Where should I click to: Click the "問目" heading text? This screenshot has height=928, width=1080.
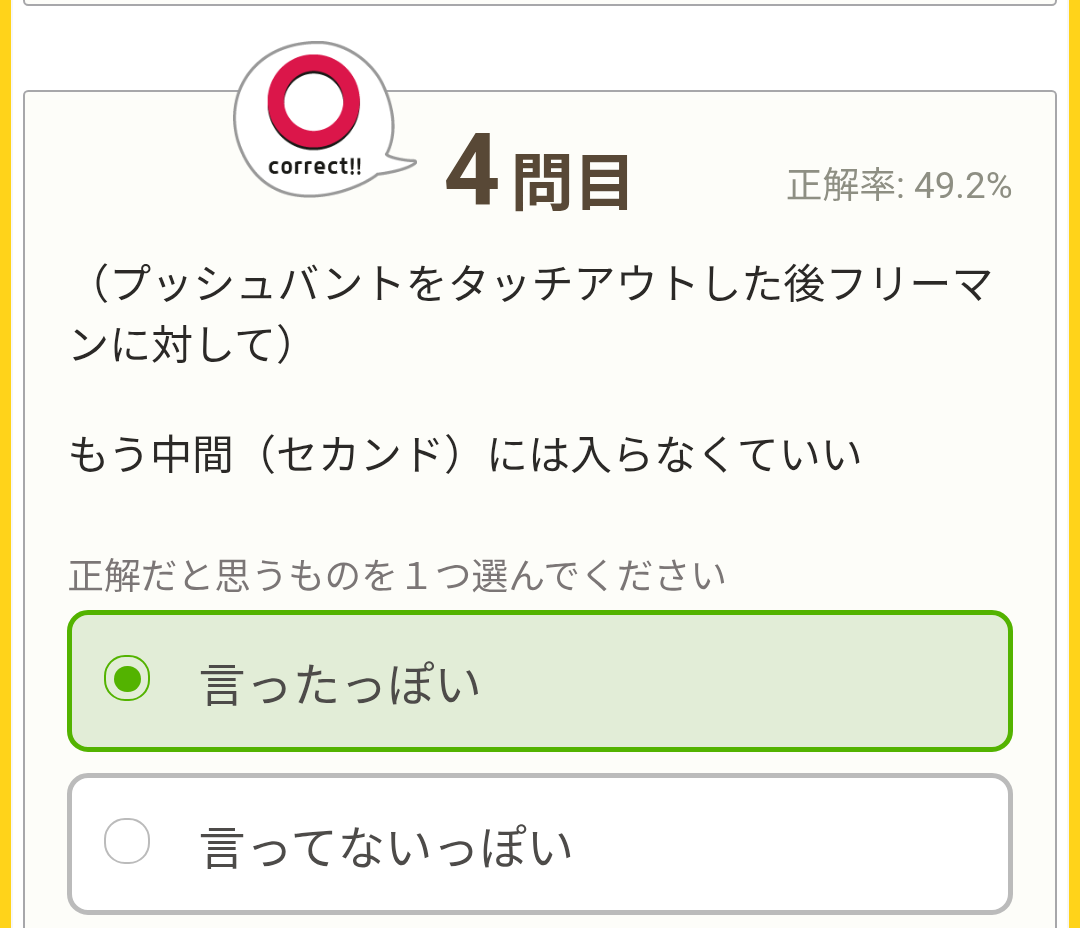tap(571, 183)
